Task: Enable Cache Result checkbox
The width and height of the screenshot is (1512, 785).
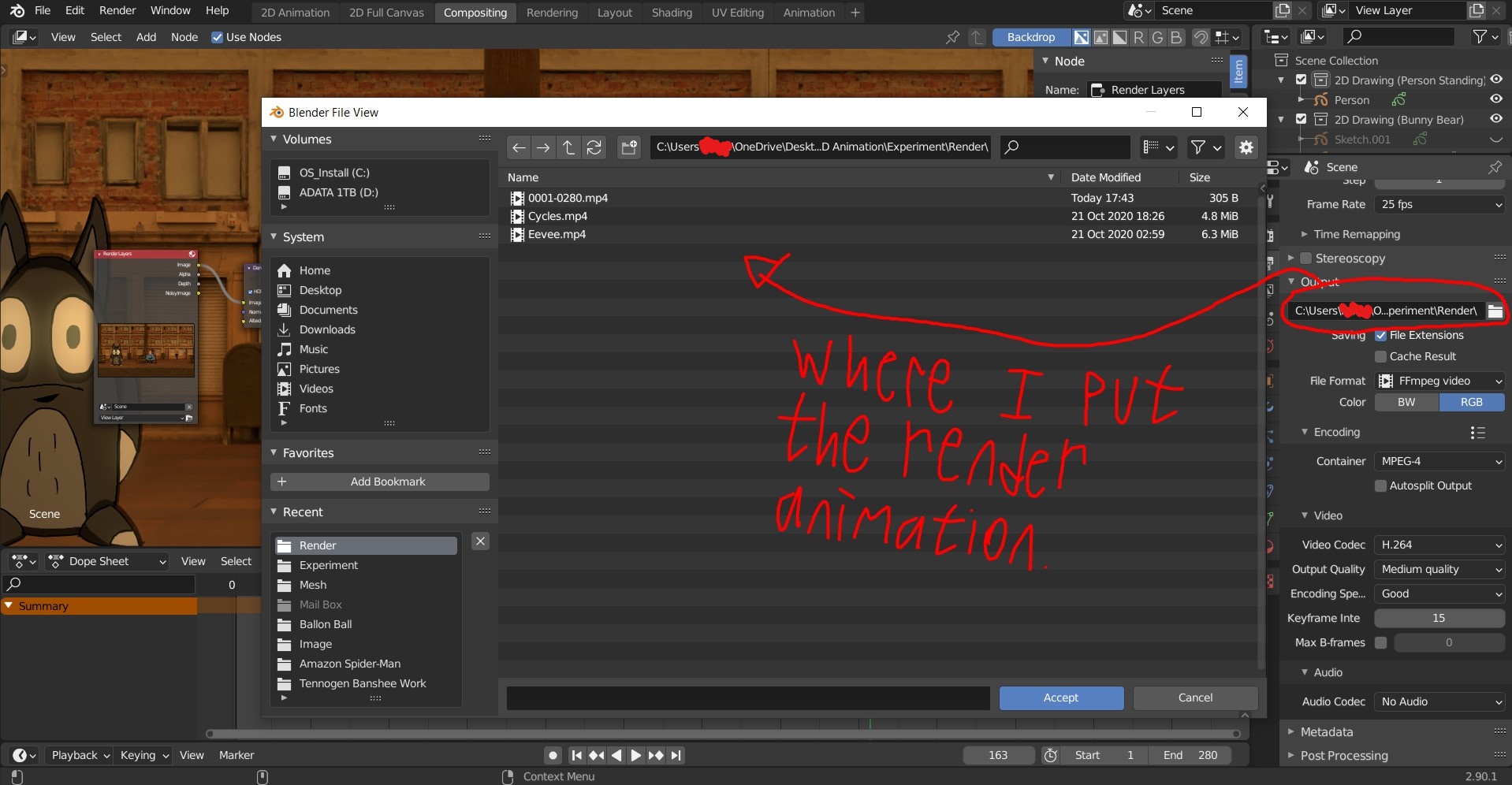Action: click(x=1380, y=357)
